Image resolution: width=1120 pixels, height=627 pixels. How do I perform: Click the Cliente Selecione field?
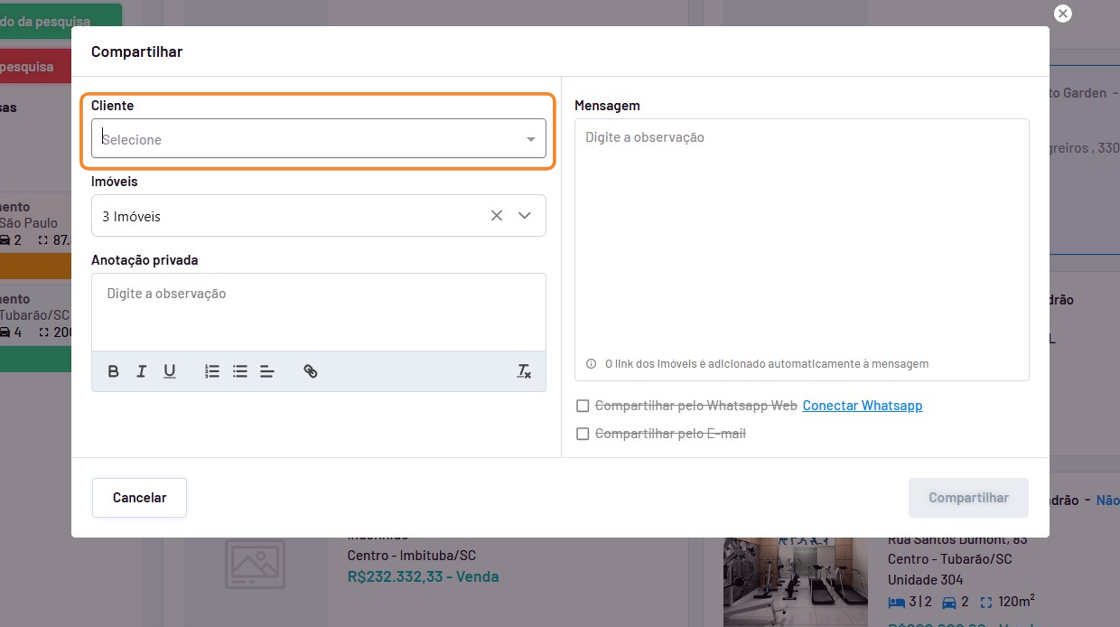(300, 139)
